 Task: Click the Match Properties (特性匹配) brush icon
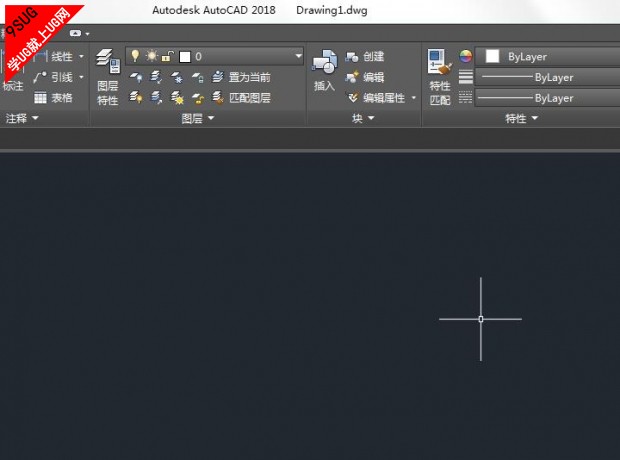[440, 62]
